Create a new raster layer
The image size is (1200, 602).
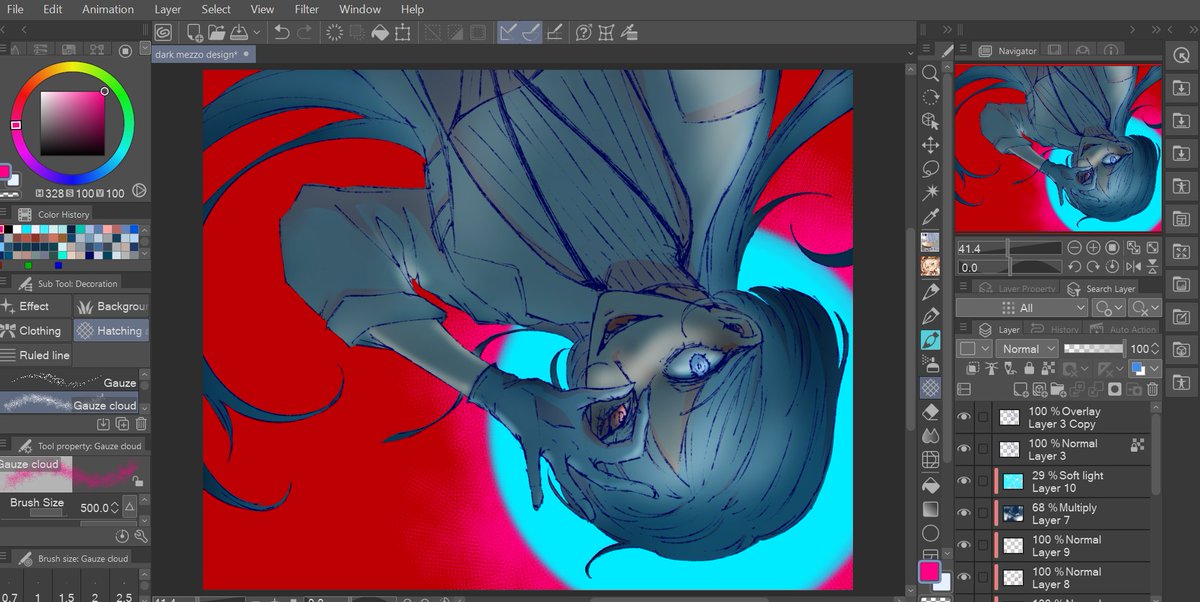pyautogui.click(x=1021, y=389)
